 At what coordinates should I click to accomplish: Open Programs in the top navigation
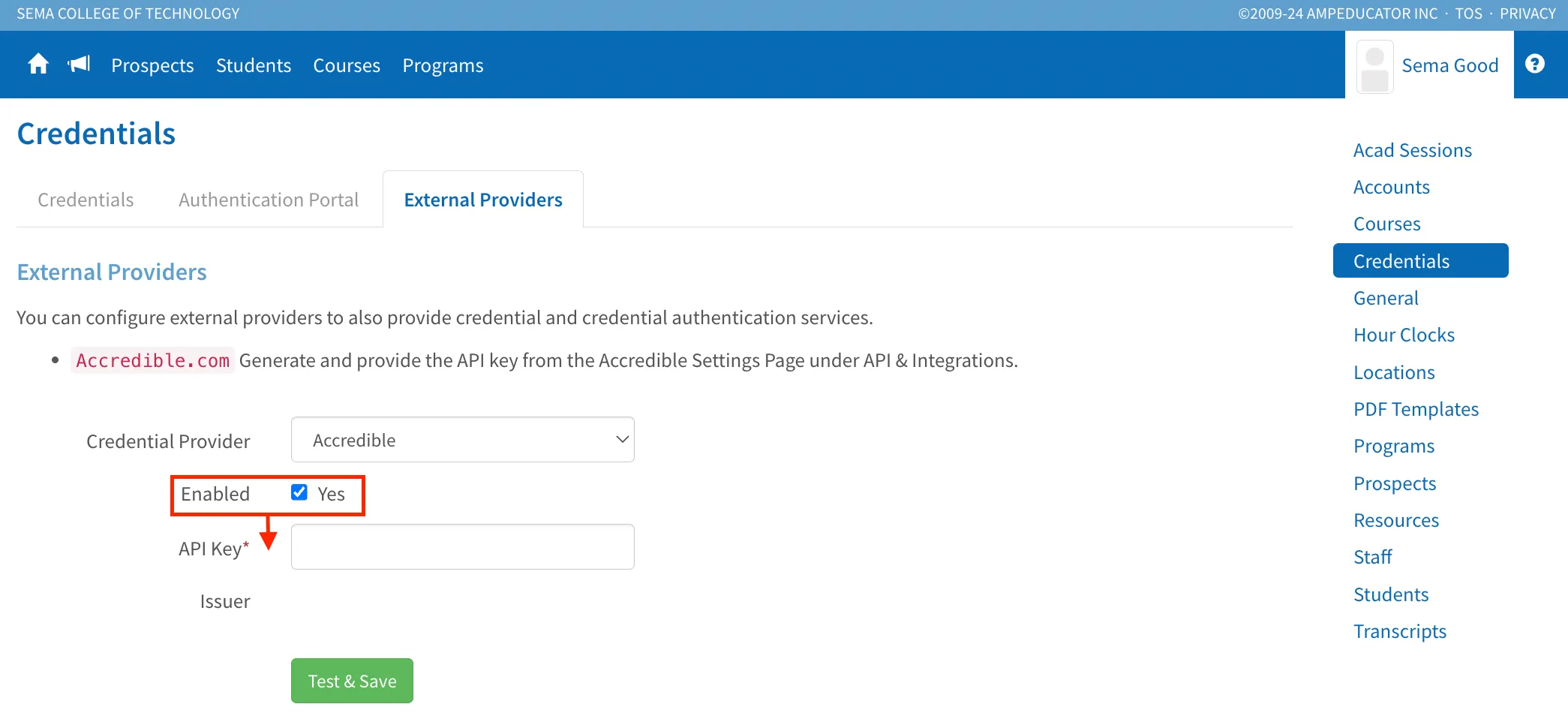click(x=443, y=65)
